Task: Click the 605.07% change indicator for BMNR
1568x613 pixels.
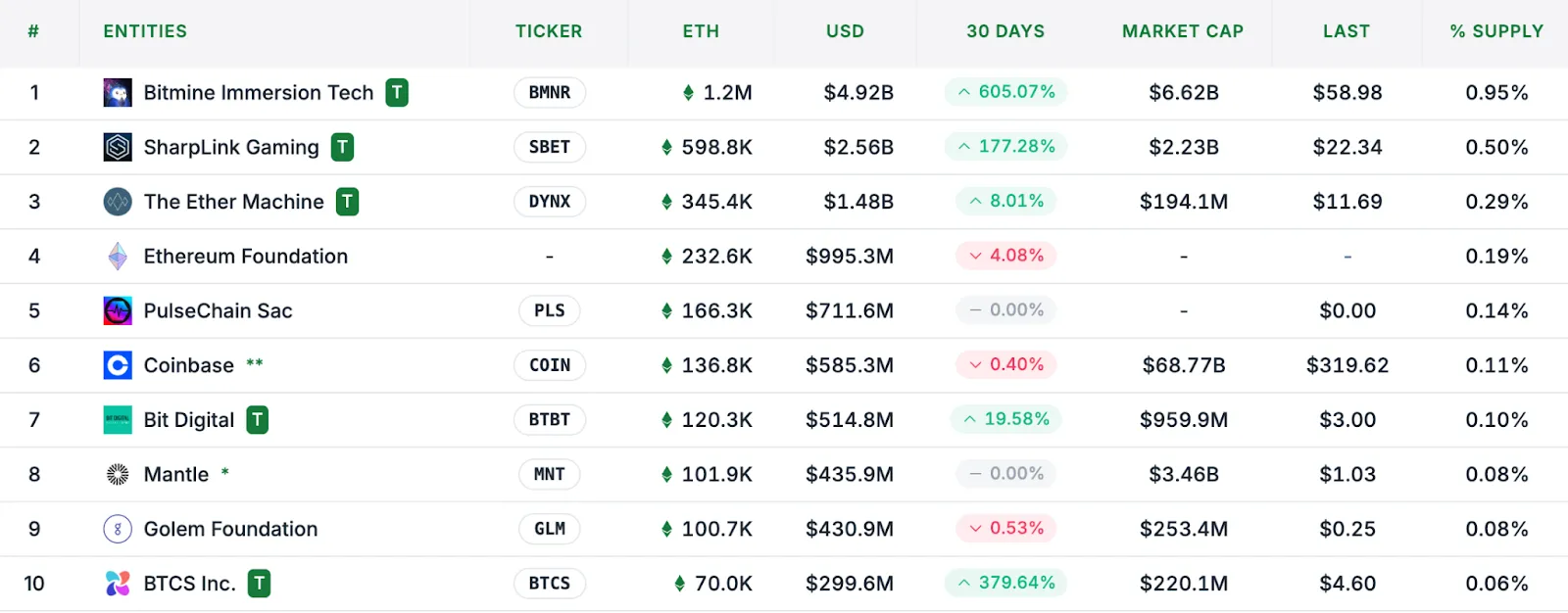Action: [1004, 91]
